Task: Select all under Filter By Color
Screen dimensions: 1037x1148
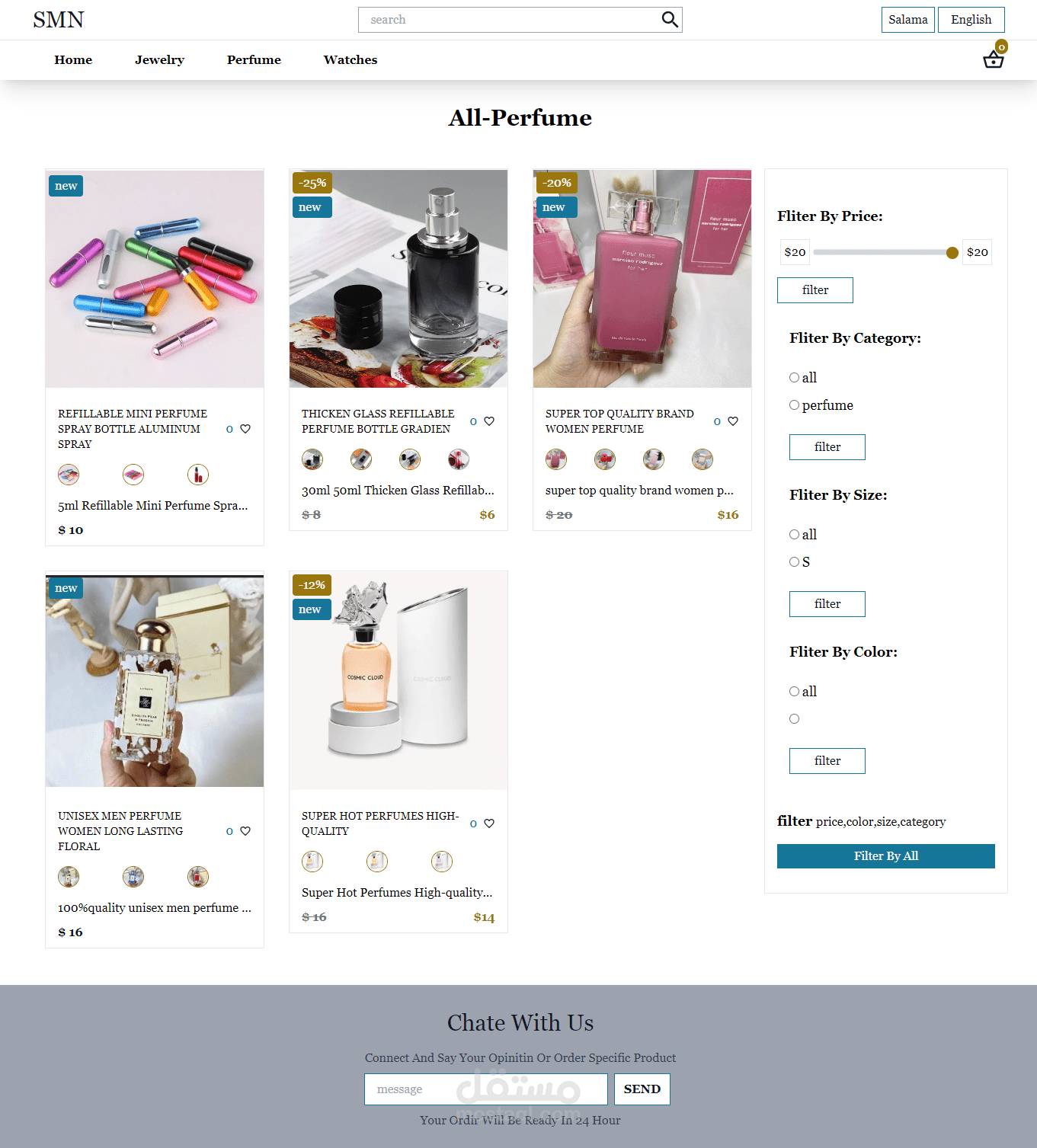Action: [794, 692]
